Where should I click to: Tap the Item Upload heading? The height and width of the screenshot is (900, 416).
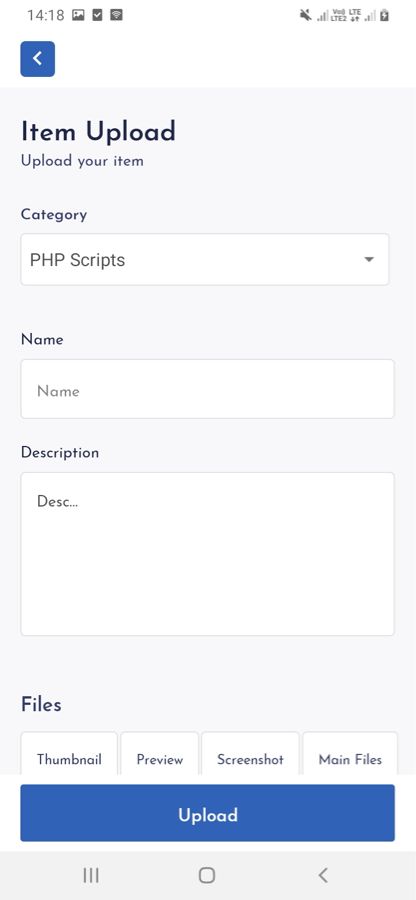(98, 131)
